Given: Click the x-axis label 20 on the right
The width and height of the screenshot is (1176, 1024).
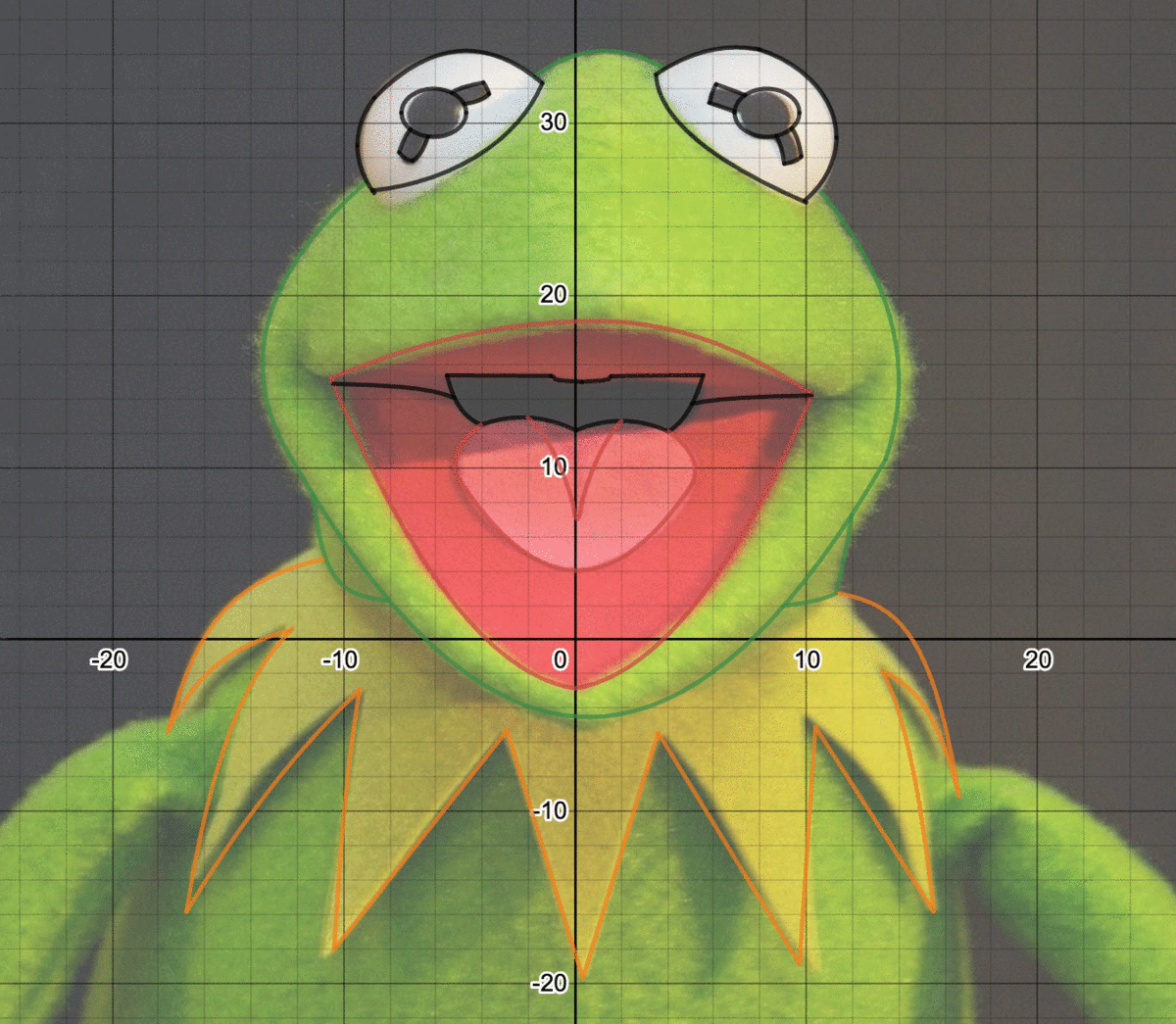Looking at the screenshot, I should point(1038,659).
